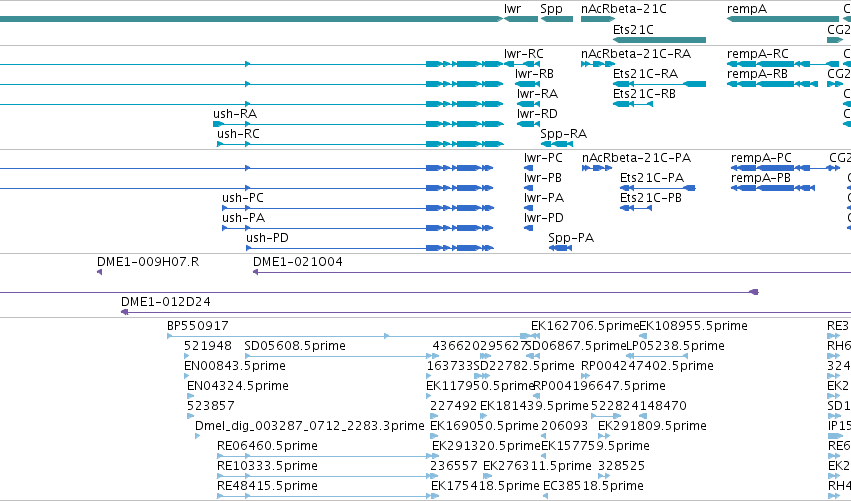Click the 328525 EST label
The image size is (851, 501).
click(x=621, y=466)
